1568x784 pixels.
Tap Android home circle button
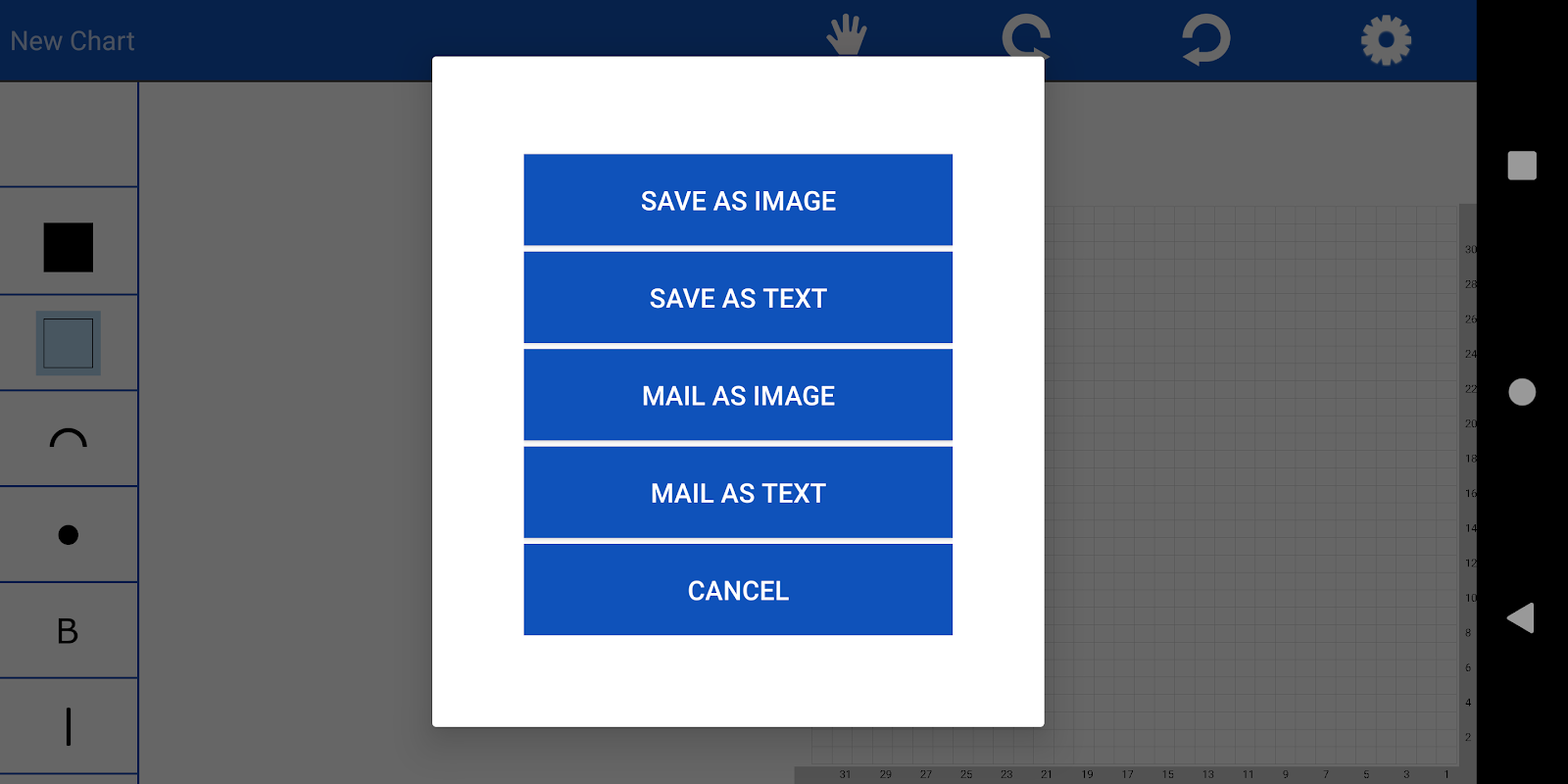point(1522,392)
